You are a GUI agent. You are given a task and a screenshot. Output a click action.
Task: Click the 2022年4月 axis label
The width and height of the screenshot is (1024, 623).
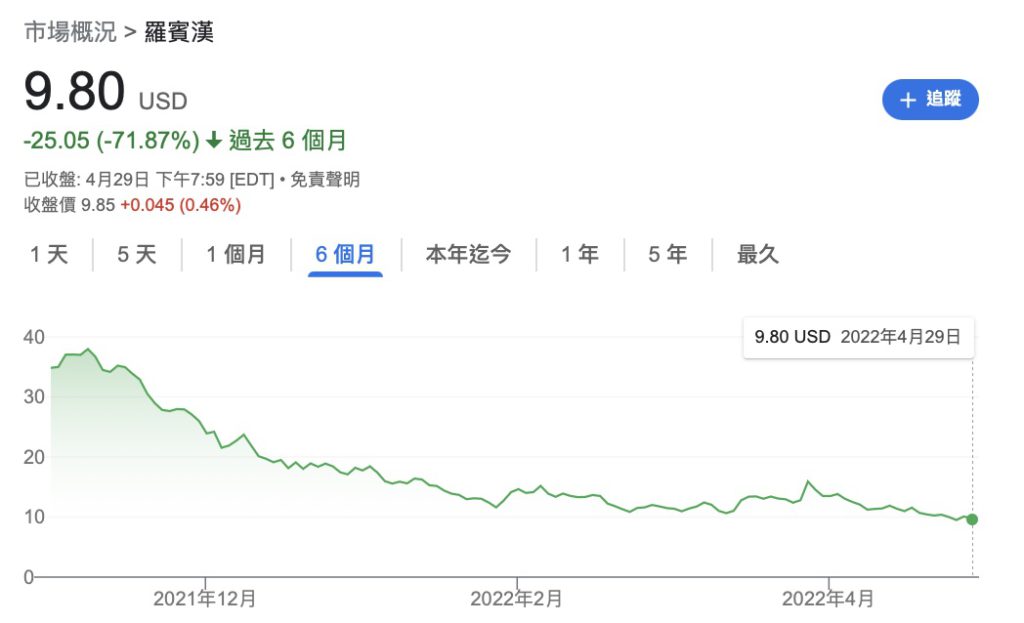click(828, 599)
